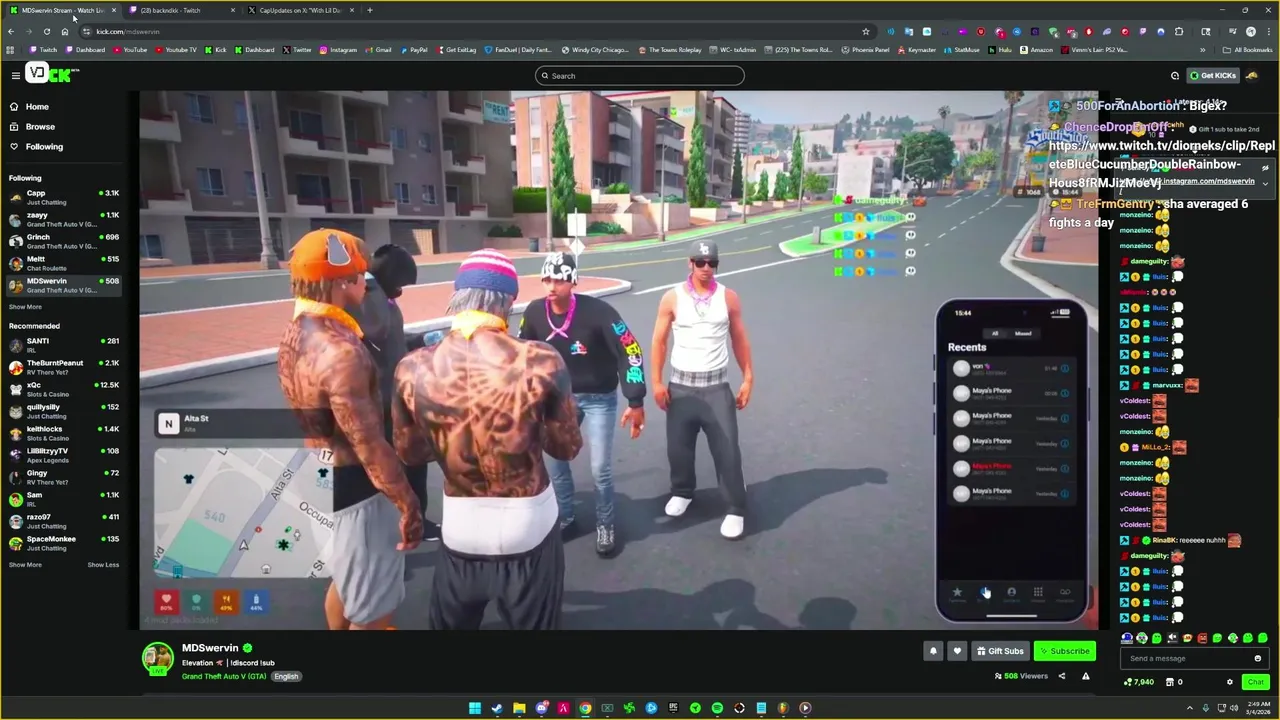Open a new browser tab
Image resolution: width=1280 pixels, height=720 pixels.
[370, 10]
